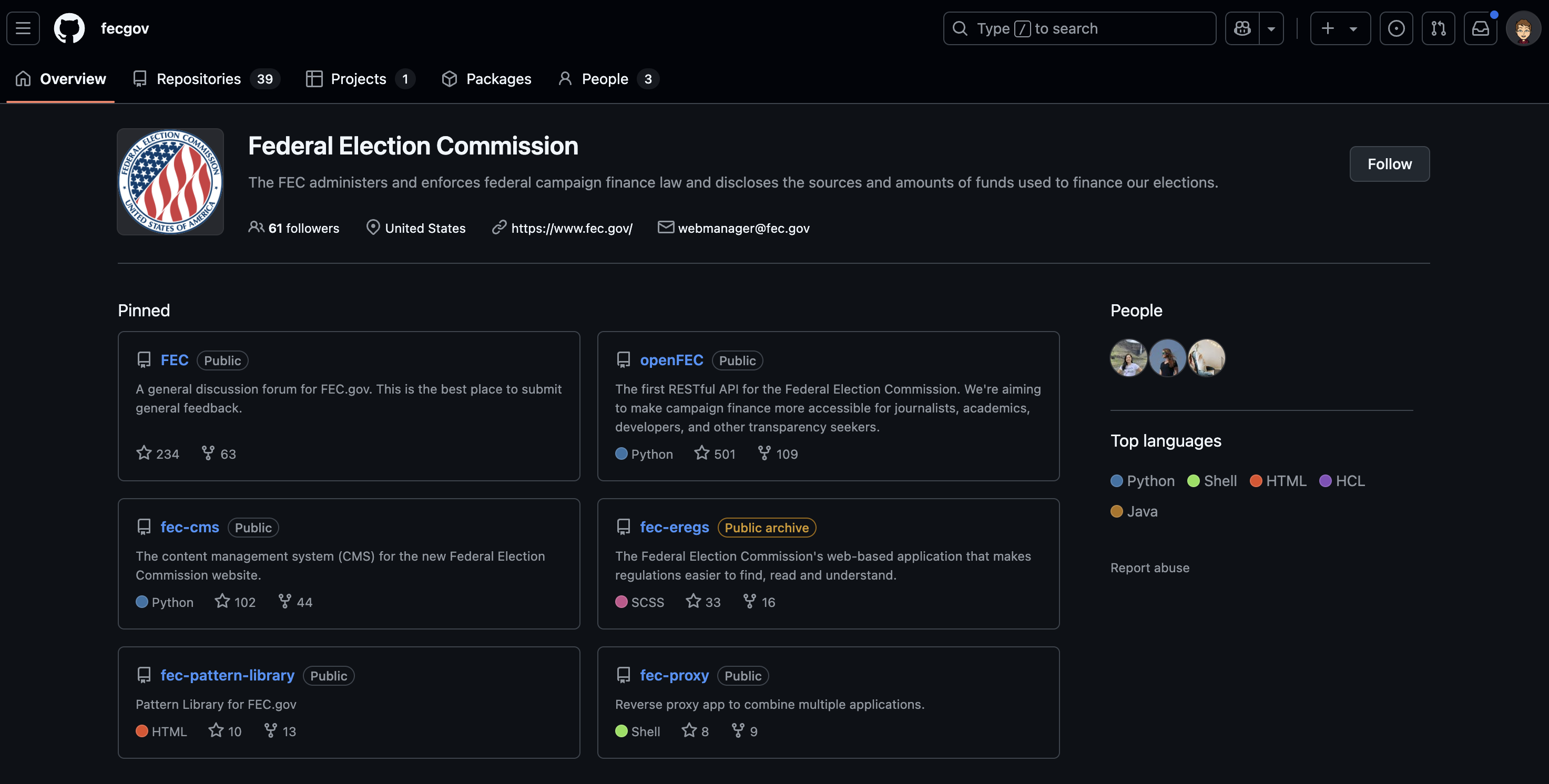View the 501 stars on openFEC
This screenshot has width=1549, height=784.
point(715,453)
